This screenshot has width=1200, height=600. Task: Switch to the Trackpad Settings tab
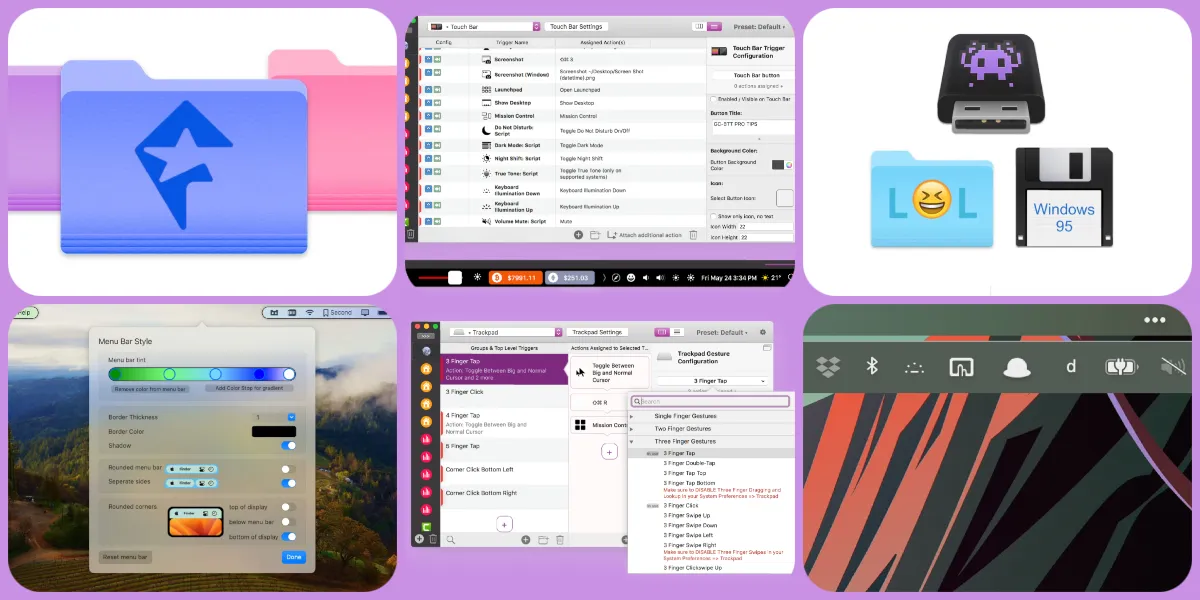(597, 332)
